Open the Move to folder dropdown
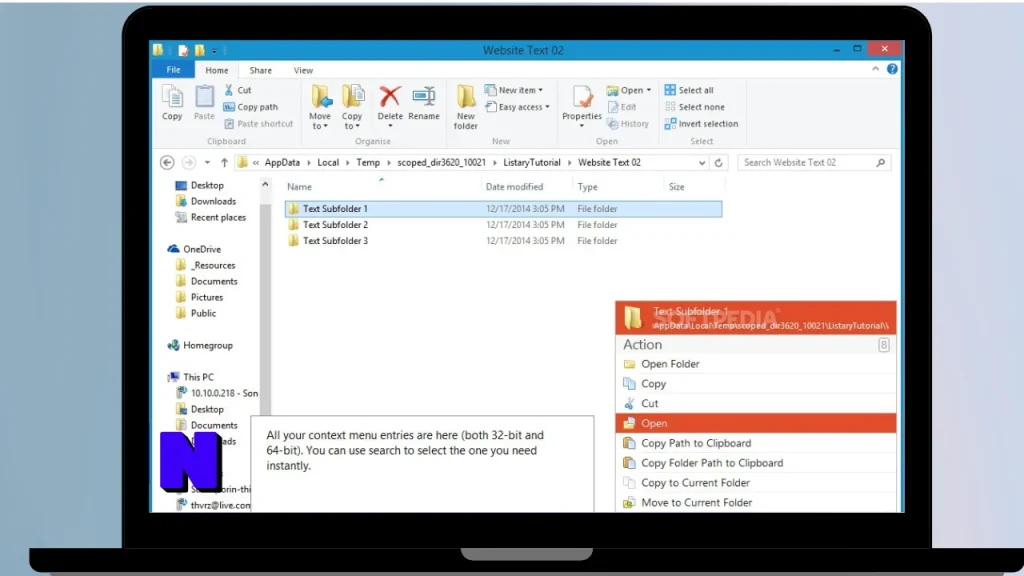Viewport: 1024px width, 576px height. point(320,108)
